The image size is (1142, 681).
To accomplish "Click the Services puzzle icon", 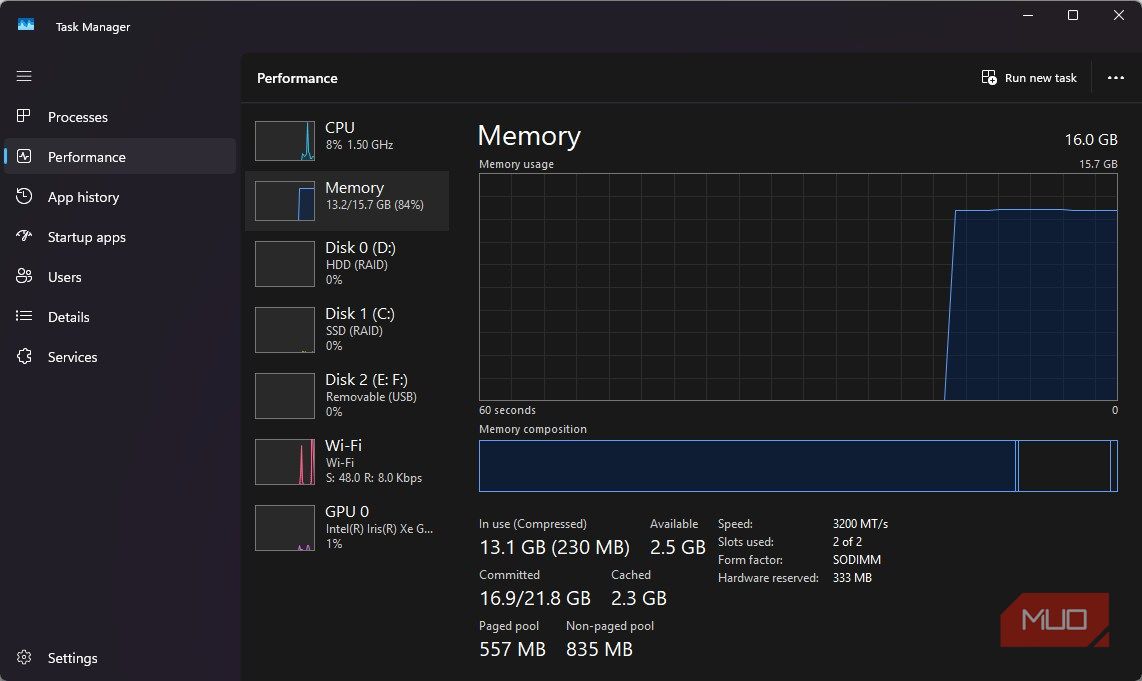I will [x=24, y=356].
